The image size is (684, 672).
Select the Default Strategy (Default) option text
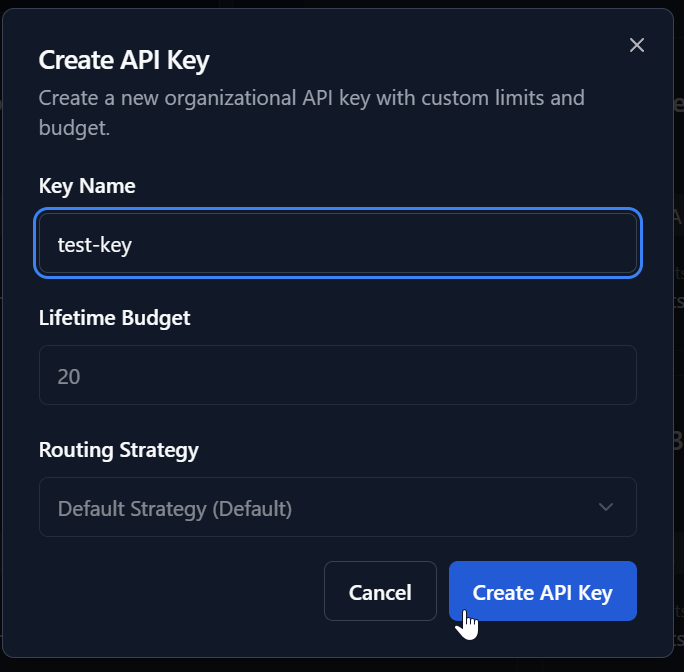175,508
